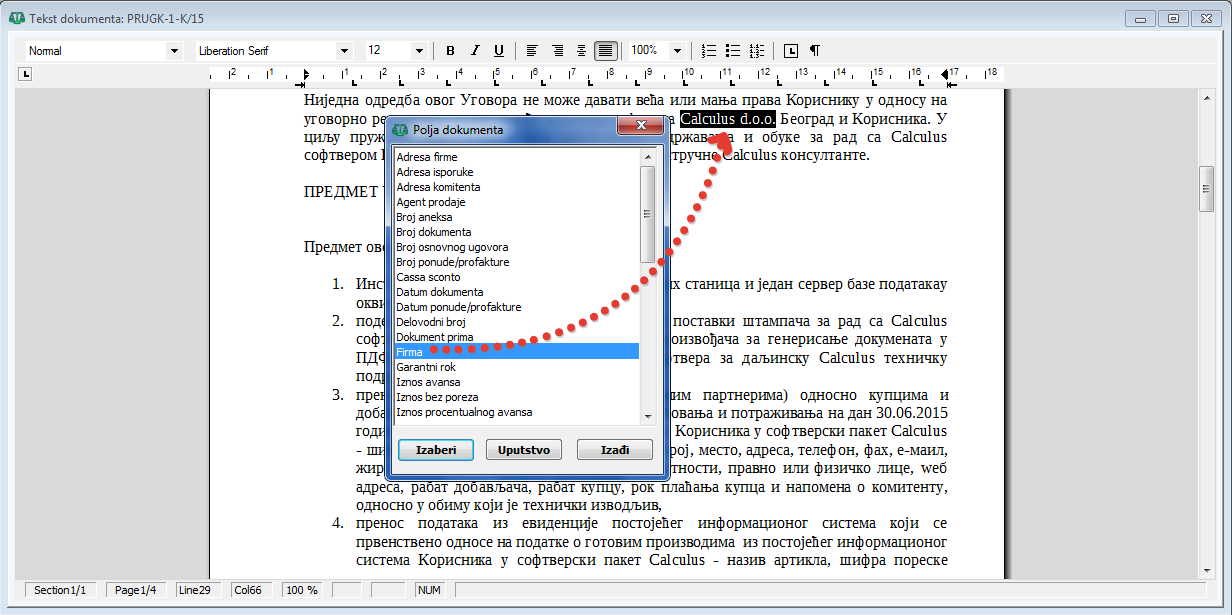This screenshot has width=1232, height=615.
Task: Align text to the left
Action: pyautogui.click(x=532, y=50)
